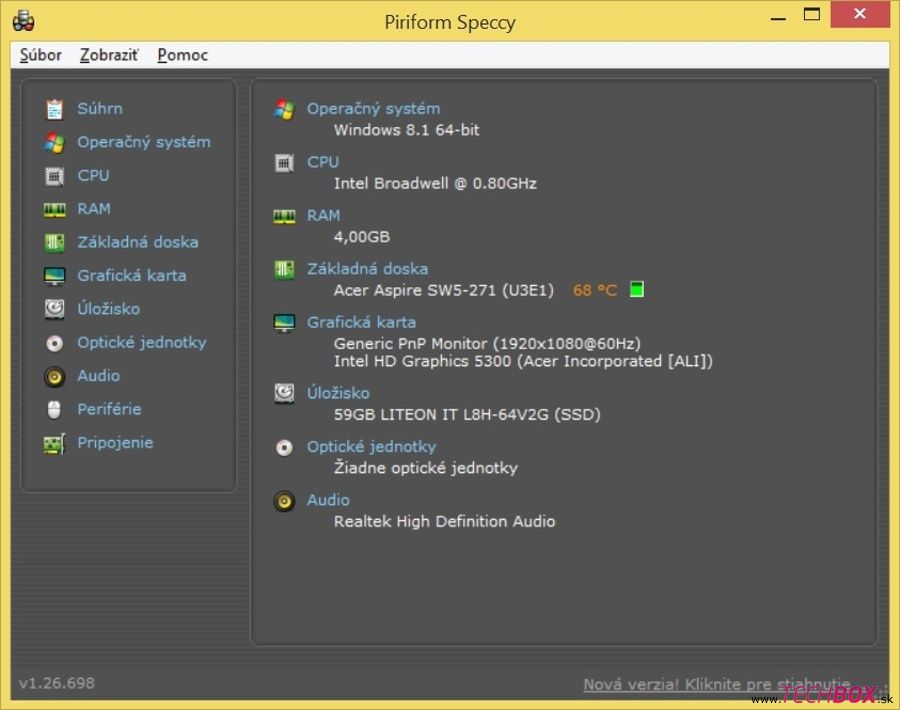The image size is (900, 710).
Task: Go to the CPU section in sidebar
Action: point(93,175)
